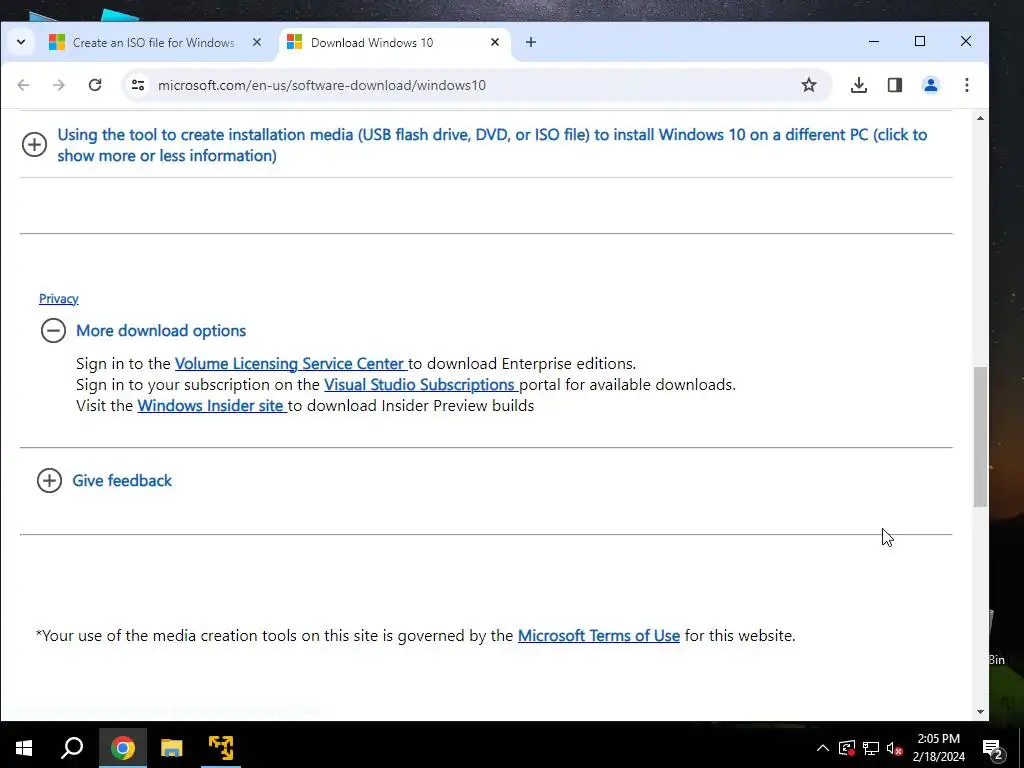Viewport: 1024px width, 768px height.
Task: Show hidden system tray icons
Action: coord(823,748)
